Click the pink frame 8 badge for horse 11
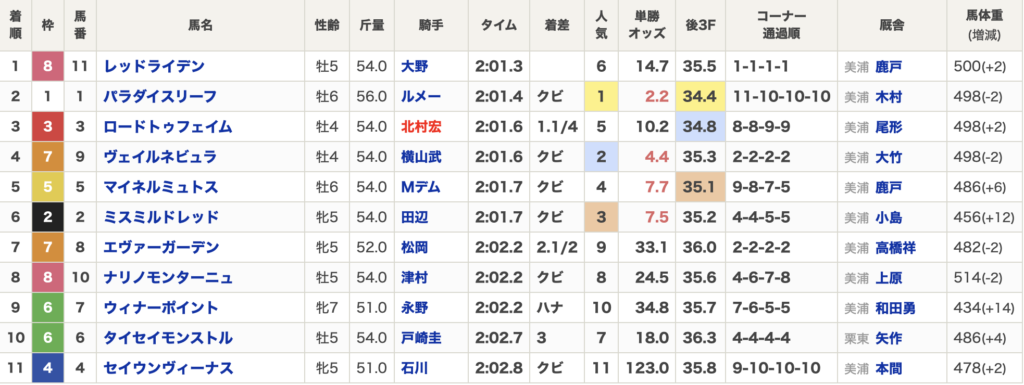 pyautogui.click(x=48, y=67)
